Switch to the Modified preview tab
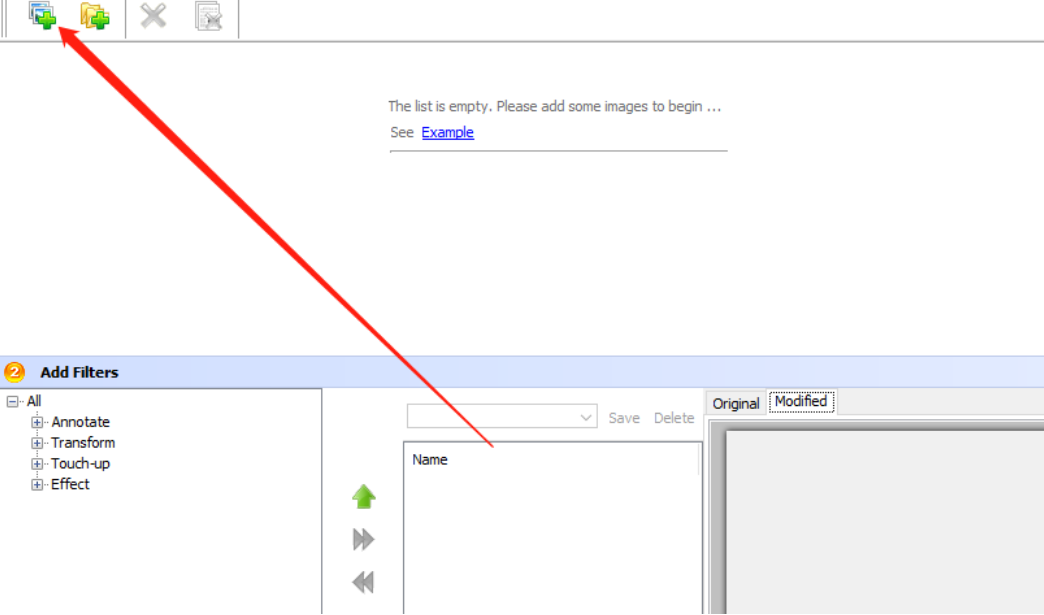Screen dimensions: 1044x615 [801, 401]
